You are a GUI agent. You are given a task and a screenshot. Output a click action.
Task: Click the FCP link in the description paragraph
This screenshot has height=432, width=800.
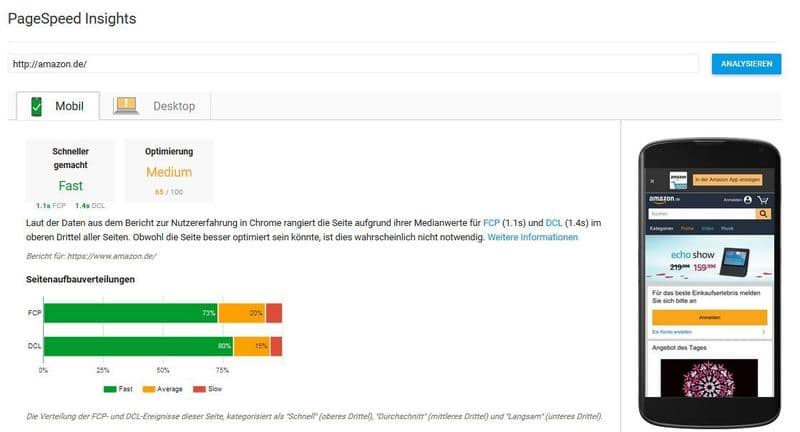491,223
